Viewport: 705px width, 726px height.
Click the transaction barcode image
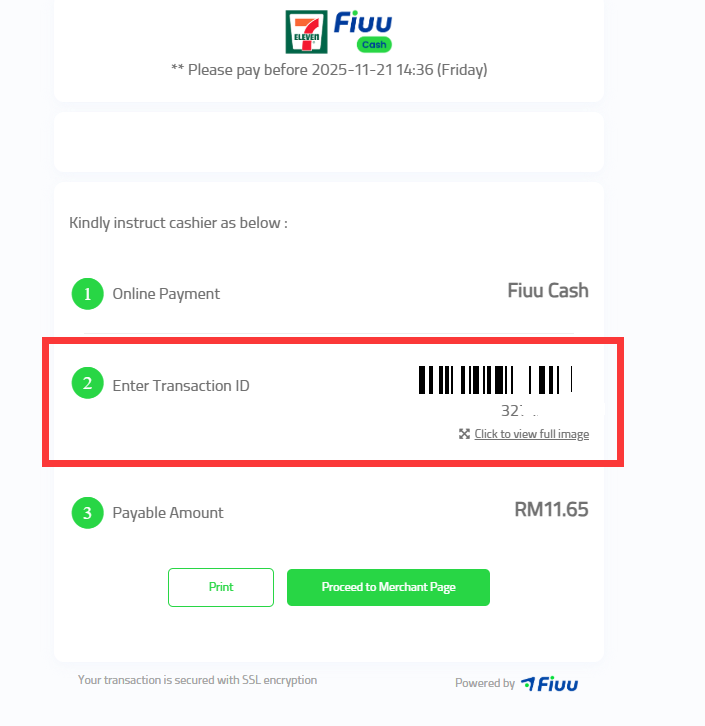click(x=496, y=380)
